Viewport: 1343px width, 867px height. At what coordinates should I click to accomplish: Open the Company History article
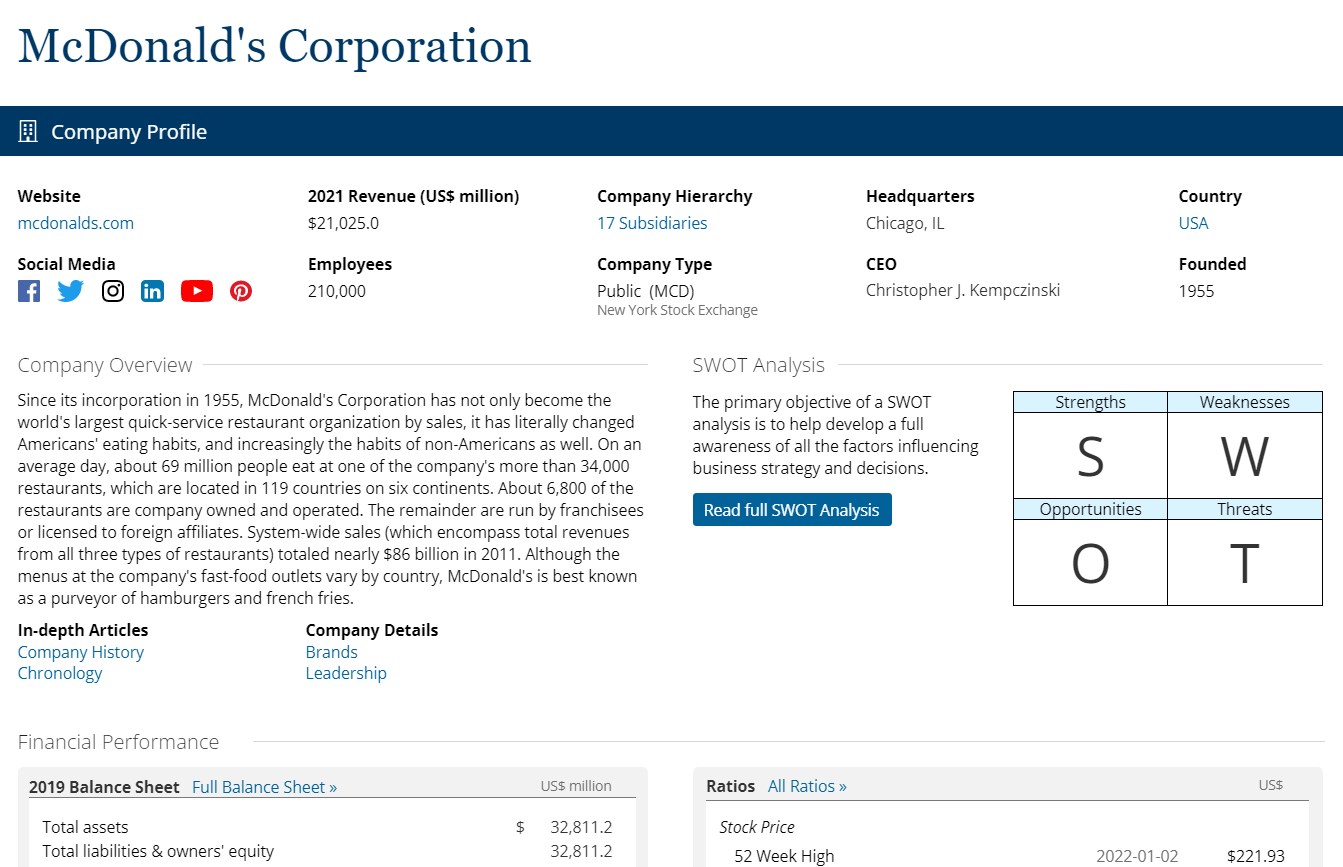(81, 652)
